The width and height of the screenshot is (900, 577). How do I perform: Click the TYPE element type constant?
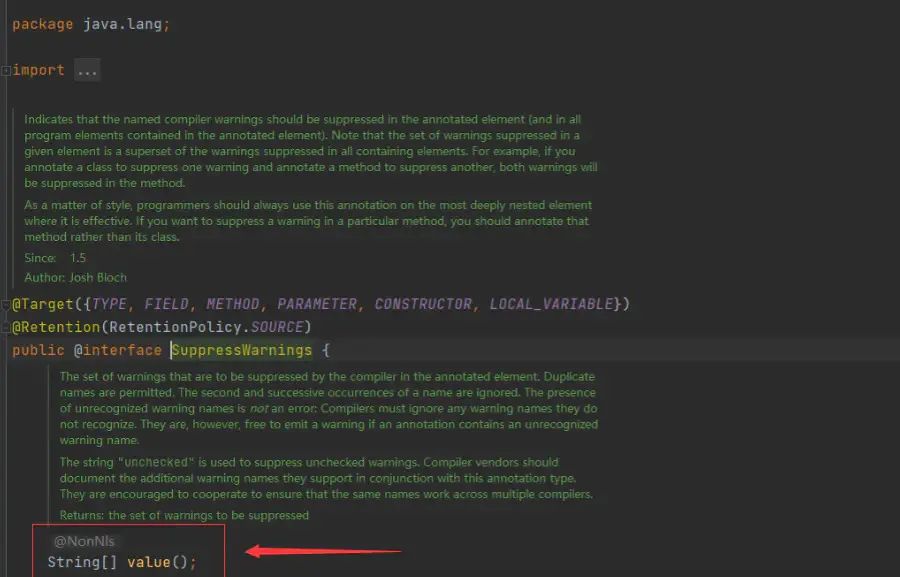coord(109,304)
